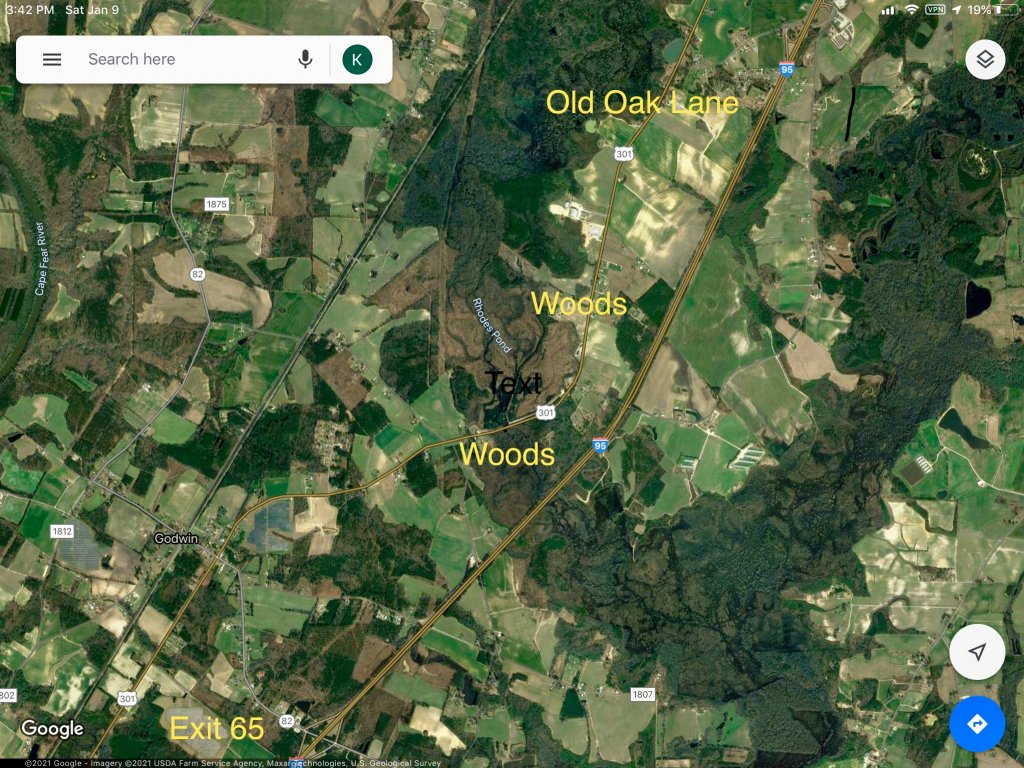This screenshot has width=1024, height=768.
Task: Tap the yellow Old Oak Lane label
Action: tap(642, 103)
